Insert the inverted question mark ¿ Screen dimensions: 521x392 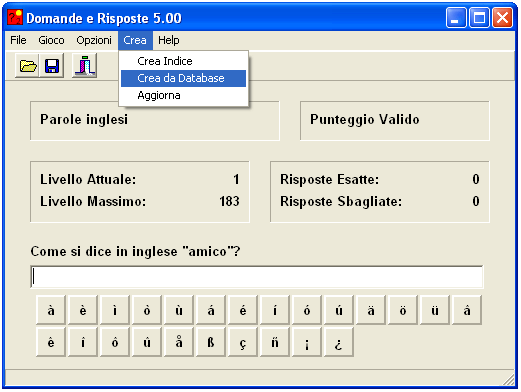(339, 342)
